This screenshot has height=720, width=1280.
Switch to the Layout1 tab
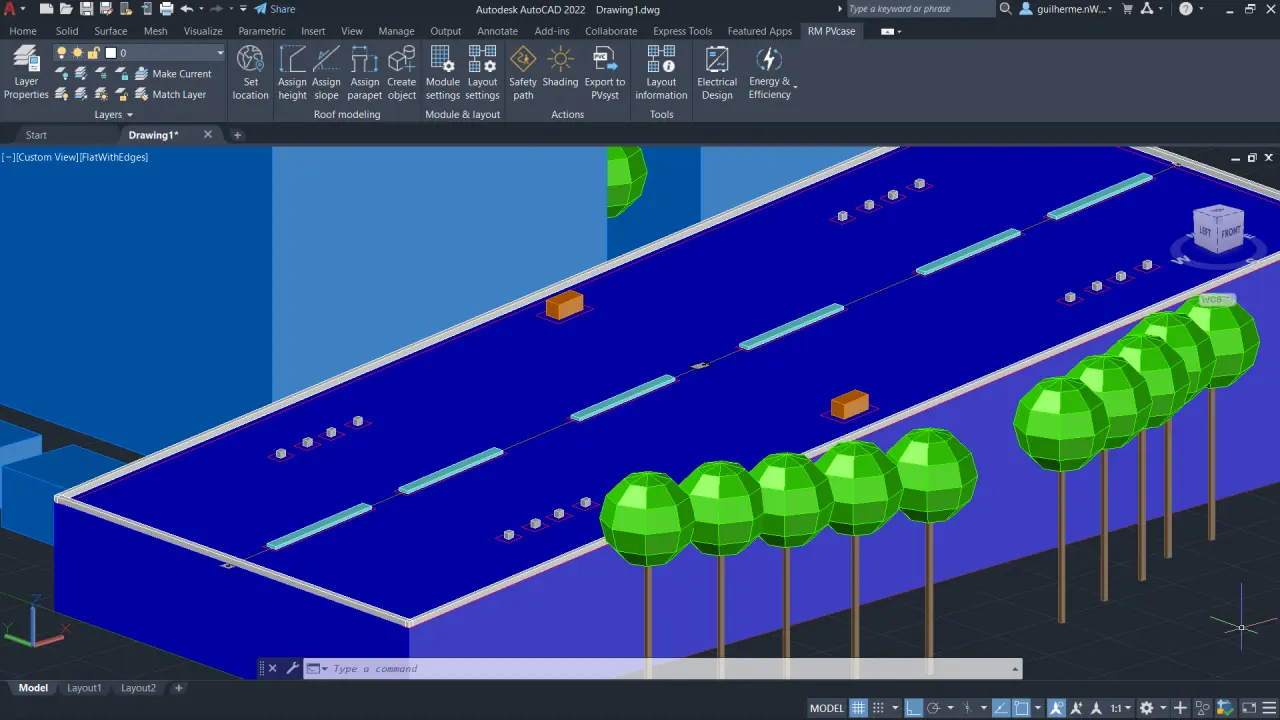(84, 688)
